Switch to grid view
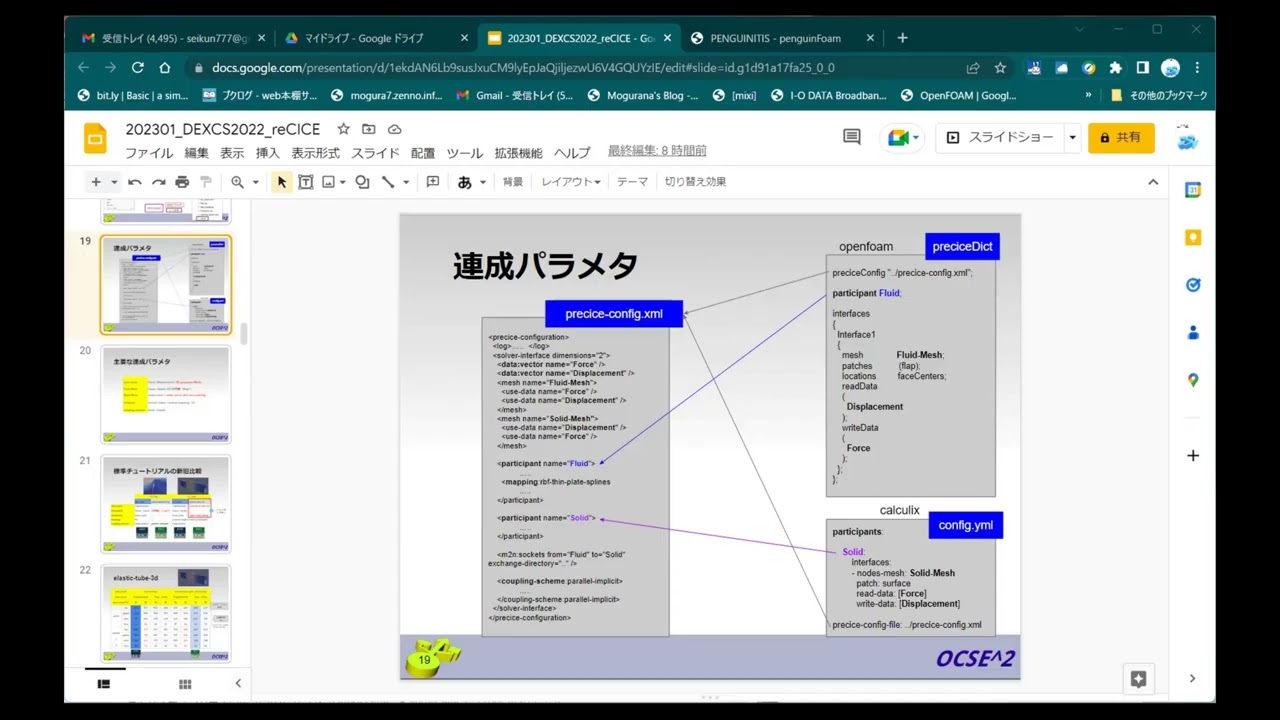This screenshot has height=720, width=1280. pyautogui.click(x=185, y=684)
